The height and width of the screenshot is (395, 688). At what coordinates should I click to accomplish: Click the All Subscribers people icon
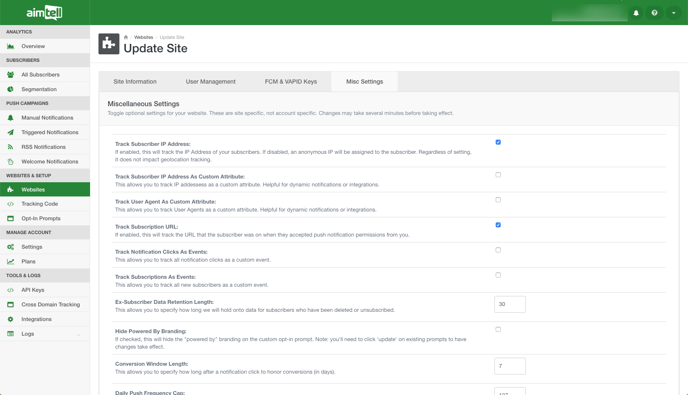[11, 75]
